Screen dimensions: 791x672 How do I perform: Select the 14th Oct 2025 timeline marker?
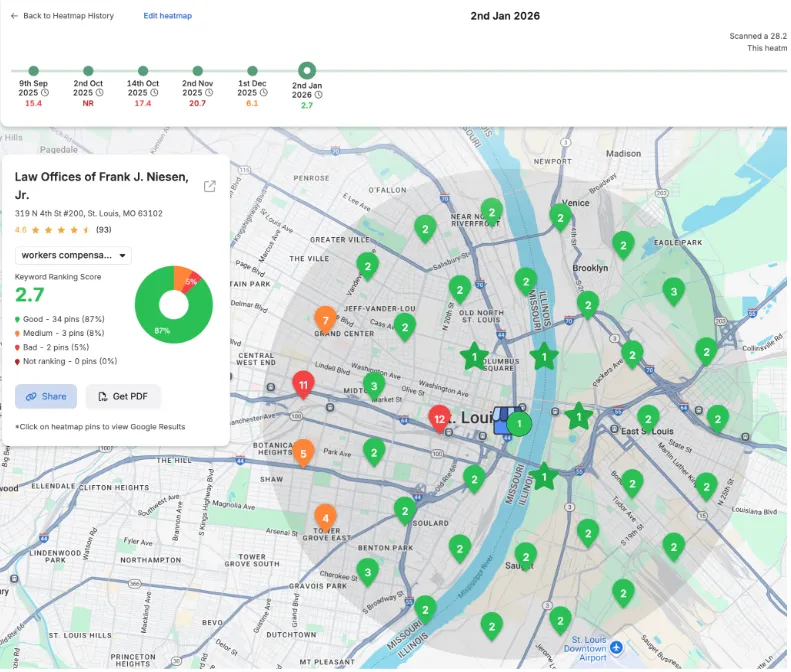pyautogui.click(x=143, y=71)
